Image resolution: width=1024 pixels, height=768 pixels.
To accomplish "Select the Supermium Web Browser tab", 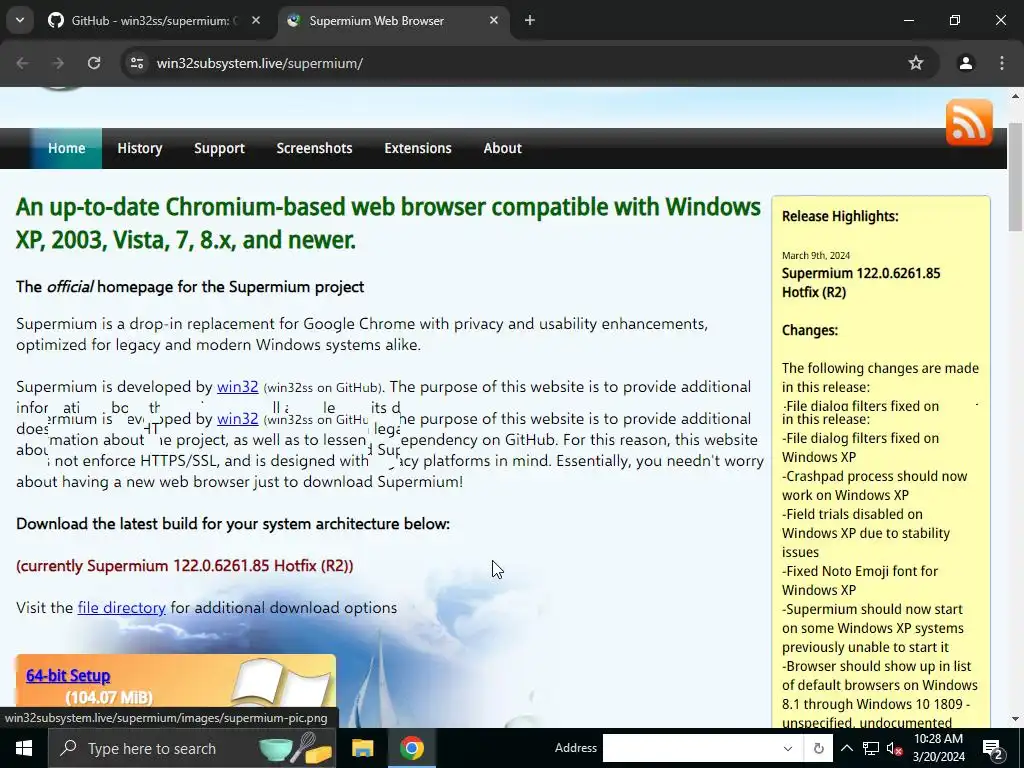I will tap(394, 21).
